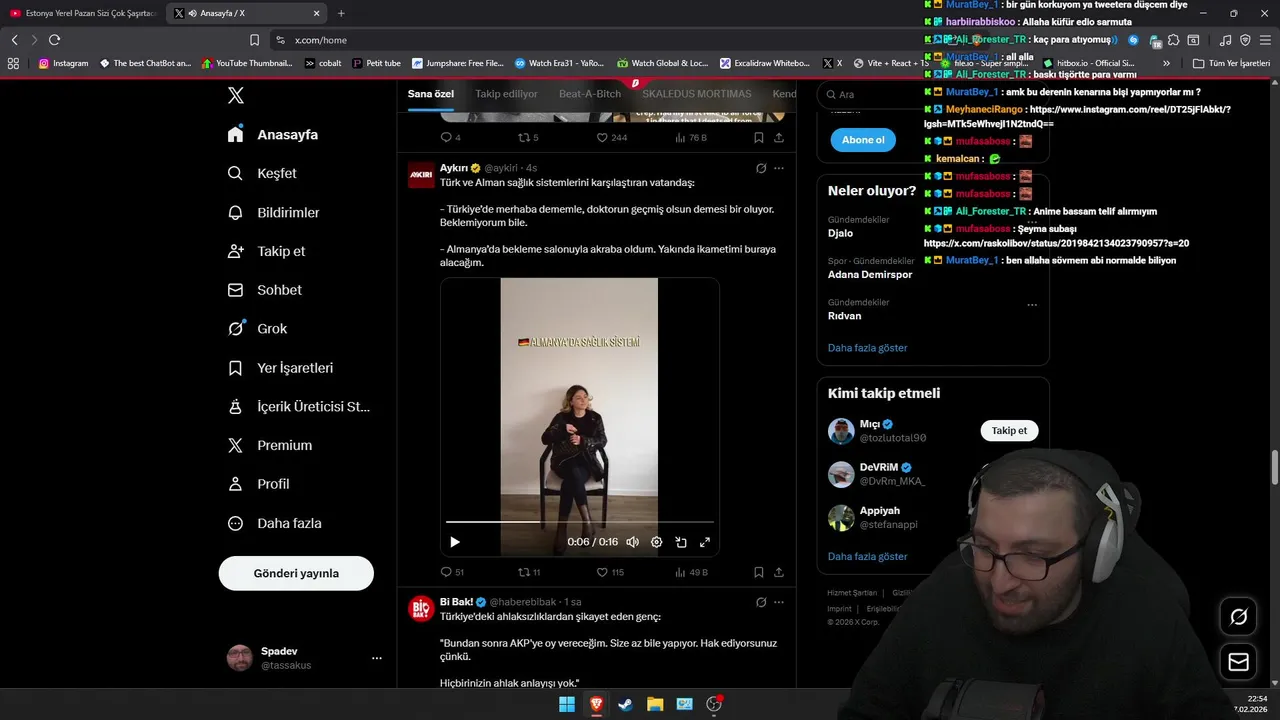Play the Almanya'da sağlık sistemi video

click(455, 542)
